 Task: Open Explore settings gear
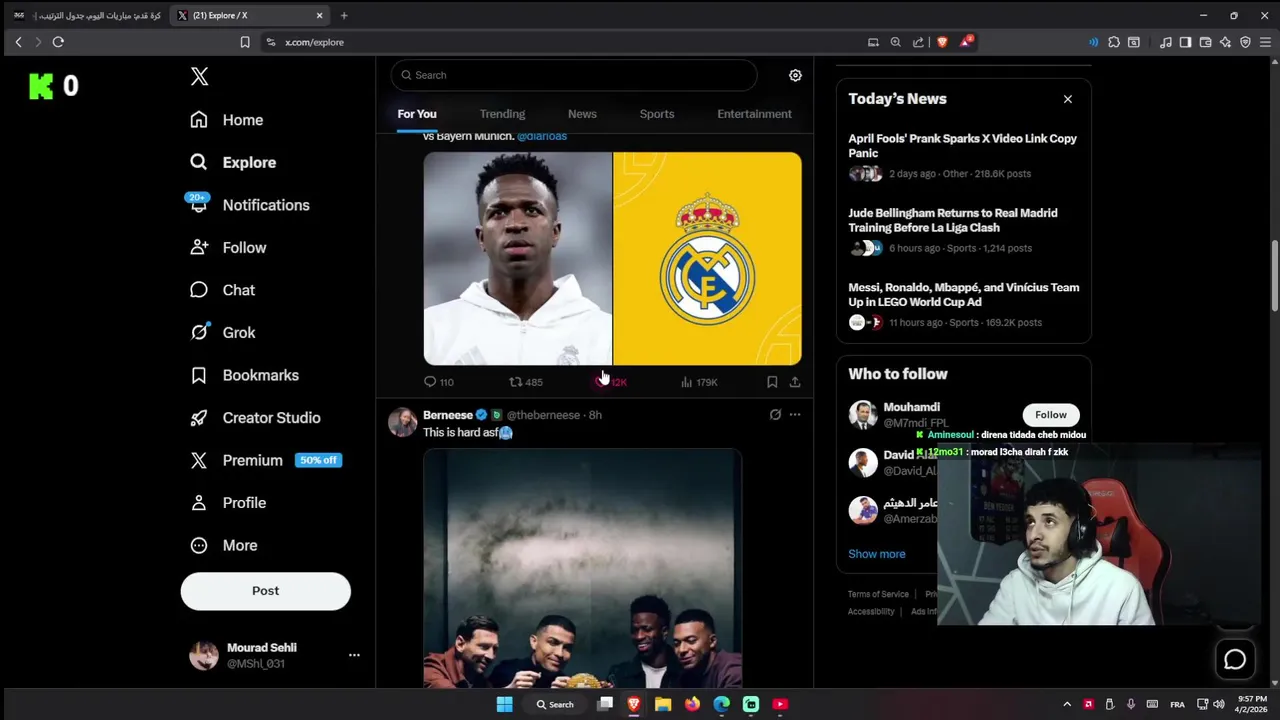795,75
